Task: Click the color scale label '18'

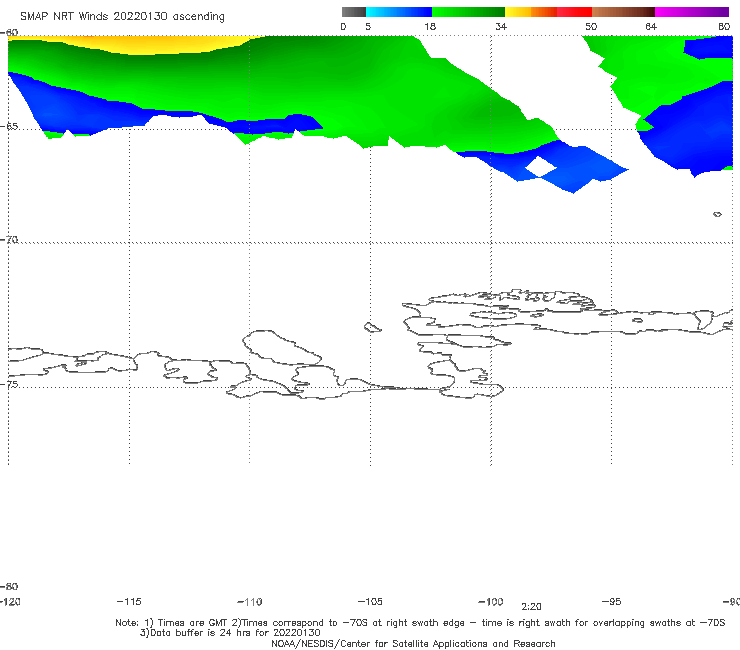Action: pos(430,27)
